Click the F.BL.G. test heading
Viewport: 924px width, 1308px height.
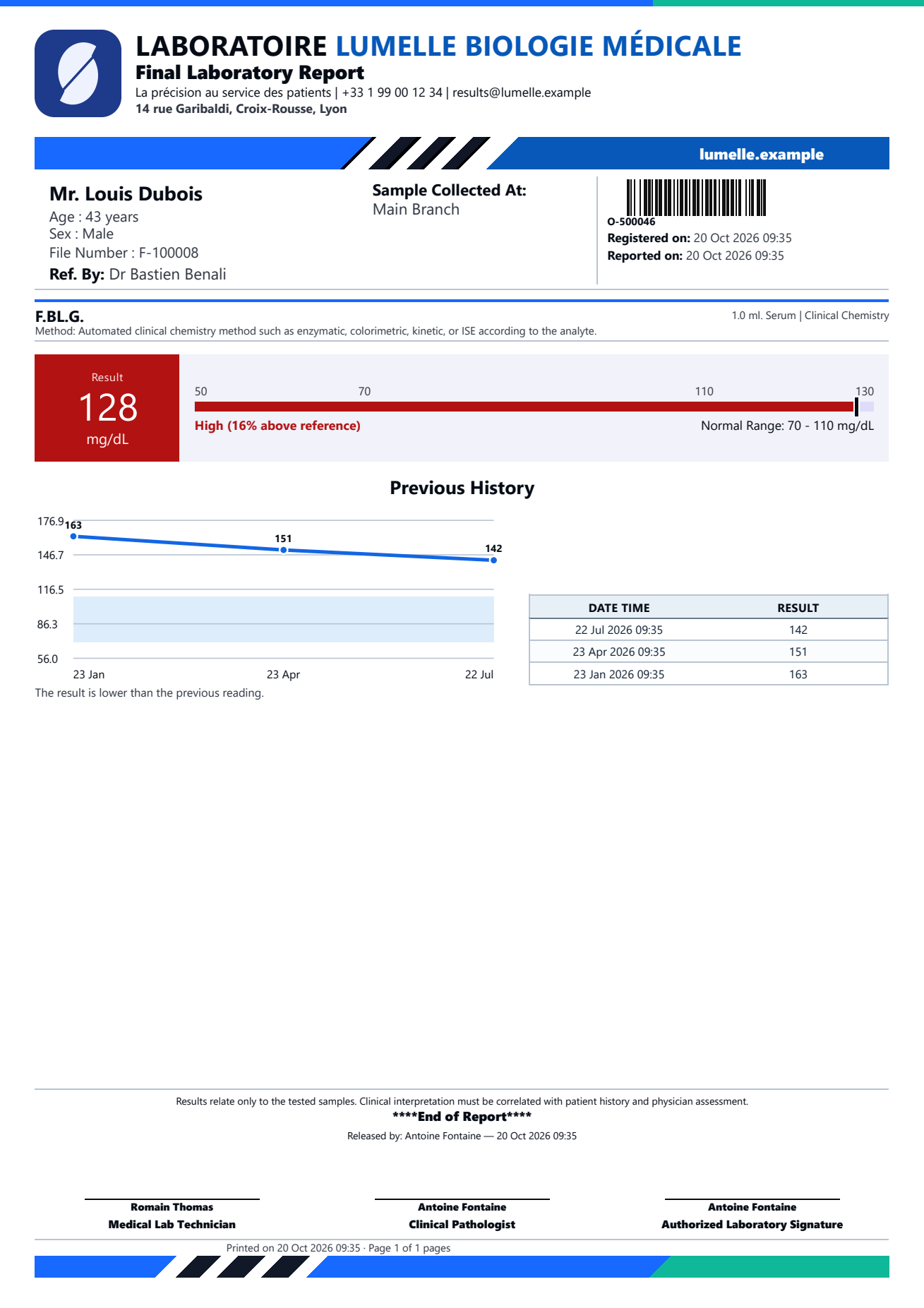[x=59, y=316]
